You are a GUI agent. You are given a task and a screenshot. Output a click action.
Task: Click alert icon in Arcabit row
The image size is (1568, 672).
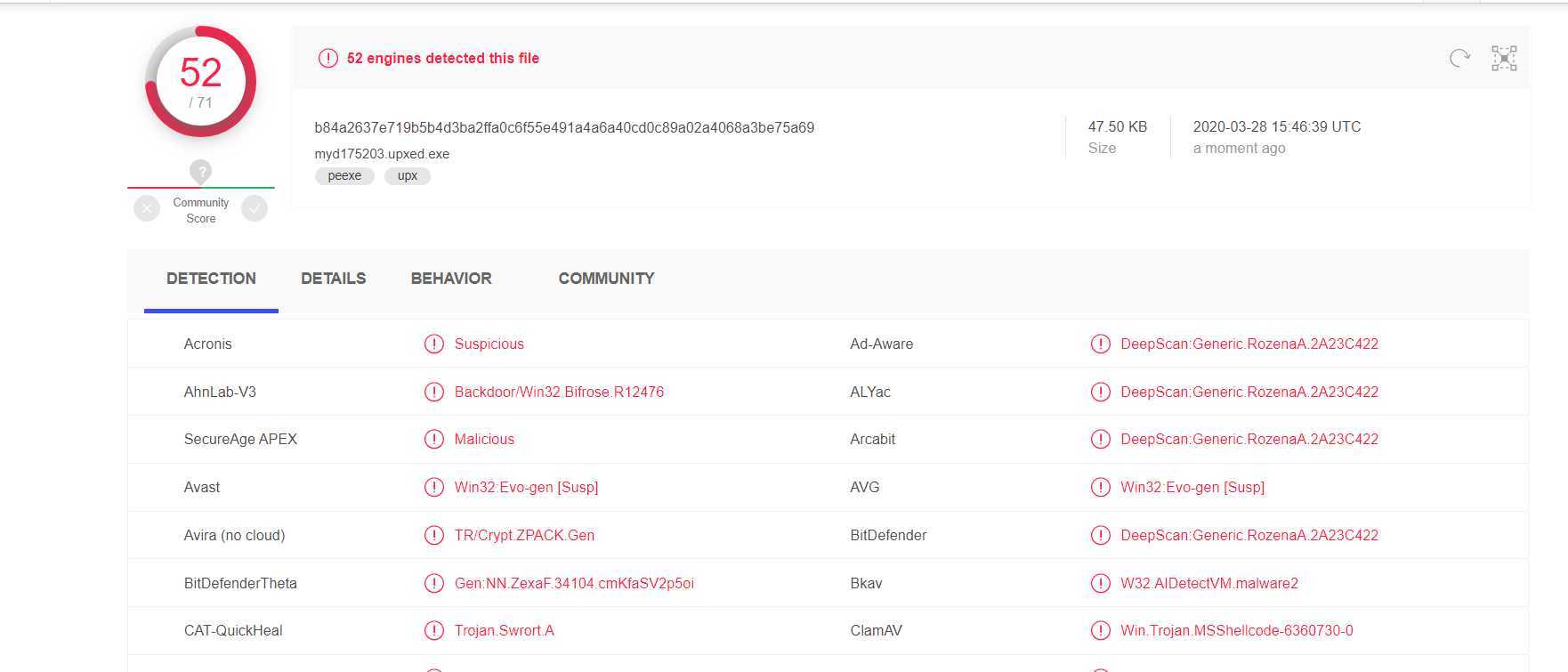click(1101, 439)
